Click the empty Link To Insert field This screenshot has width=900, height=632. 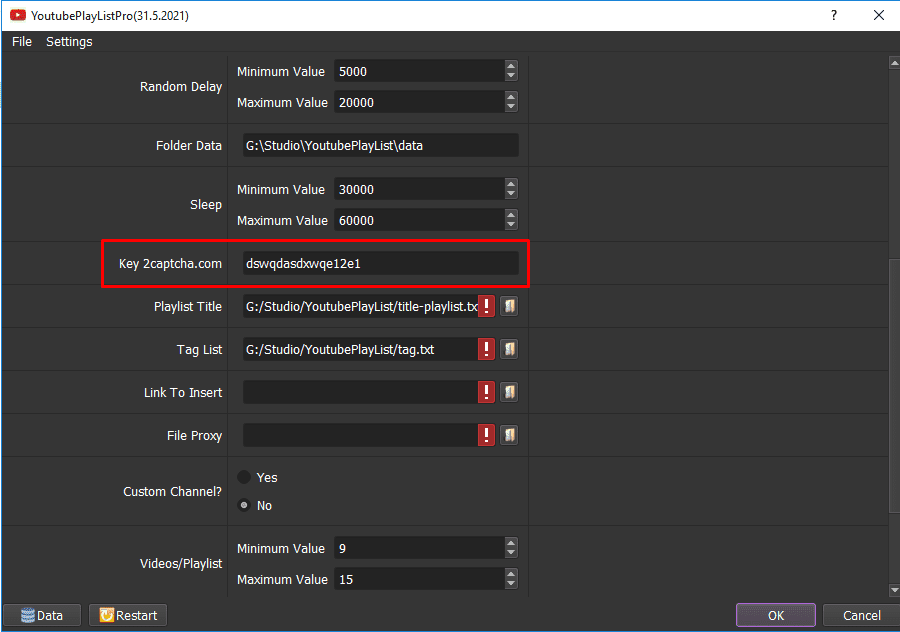coord(360,392)
